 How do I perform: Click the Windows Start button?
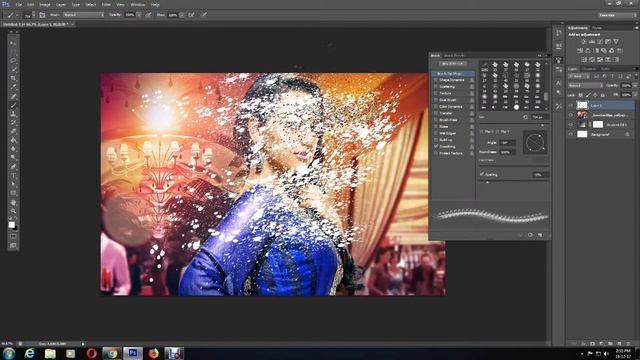pos(9,353)
